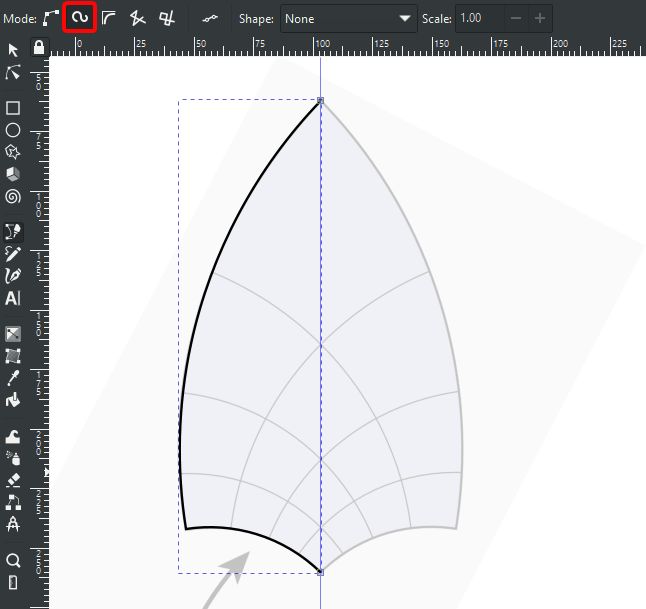Image resolution: width=646 pixels, height=609 pixels.
Task: Select the Zoom magnifier tool
Action: [13, 560]
